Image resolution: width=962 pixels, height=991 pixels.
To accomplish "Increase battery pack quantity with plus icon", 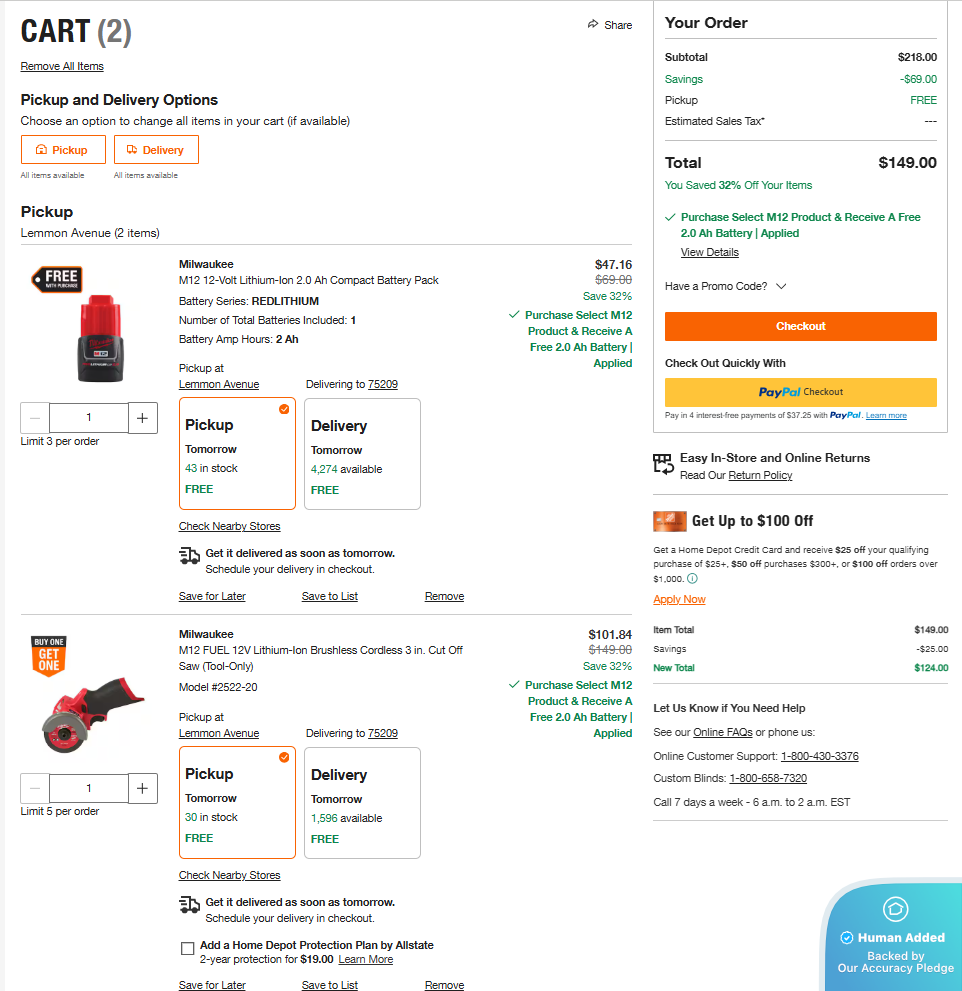I will (142, 418).
